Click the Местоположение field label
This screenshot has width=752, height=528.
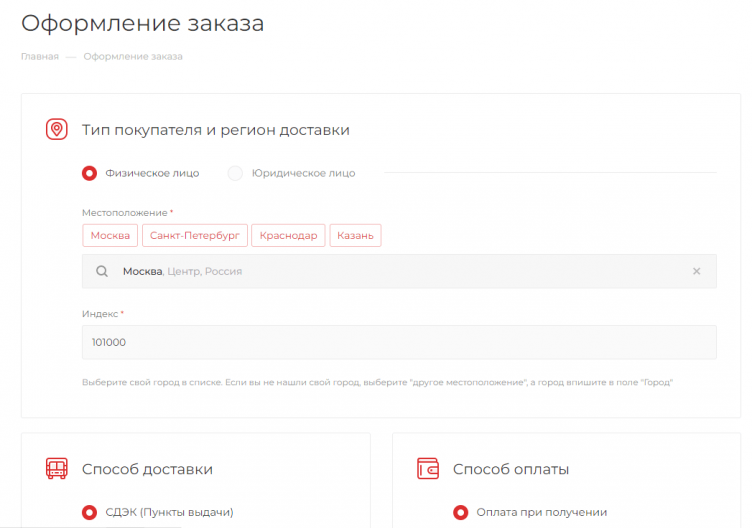click(x=125, y=212)
